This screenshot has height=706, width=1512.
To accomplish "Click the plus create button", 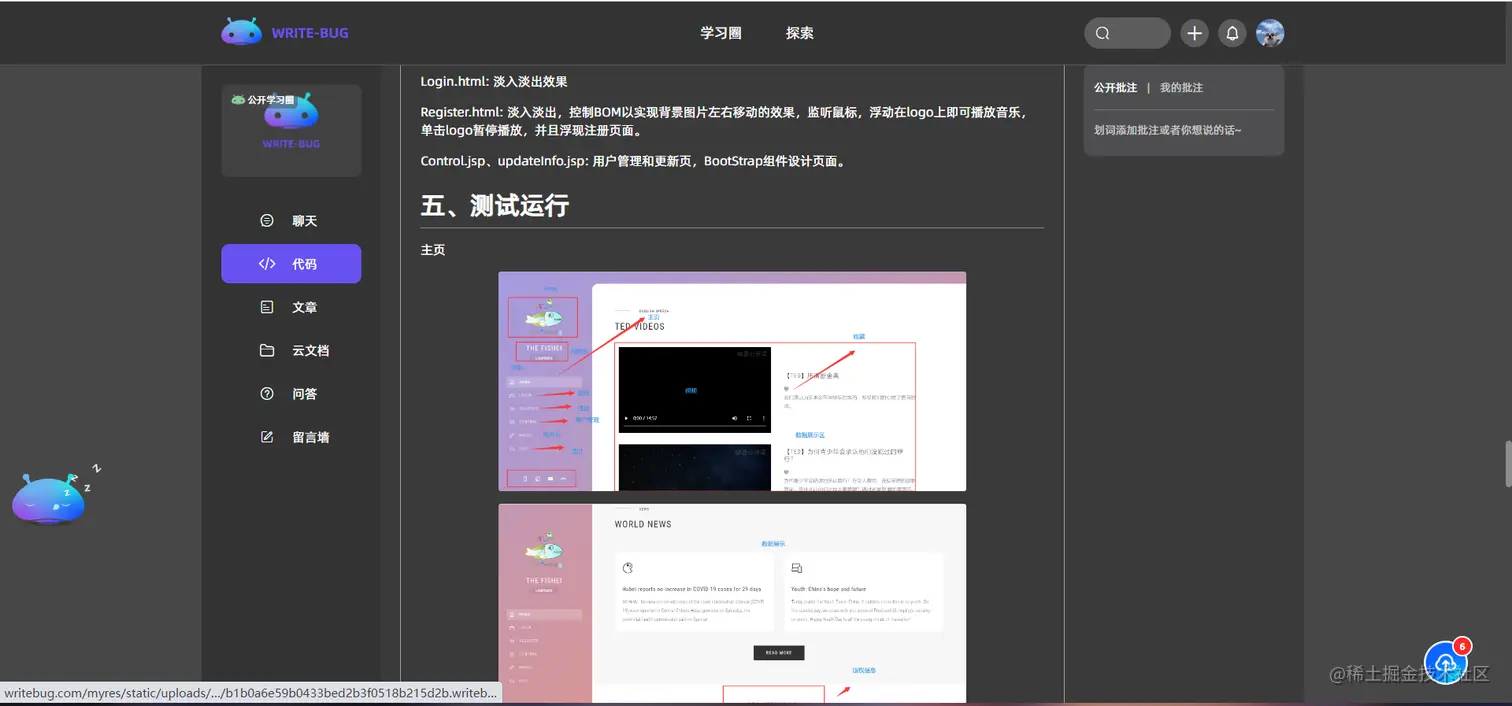I will click(1194, 33).
